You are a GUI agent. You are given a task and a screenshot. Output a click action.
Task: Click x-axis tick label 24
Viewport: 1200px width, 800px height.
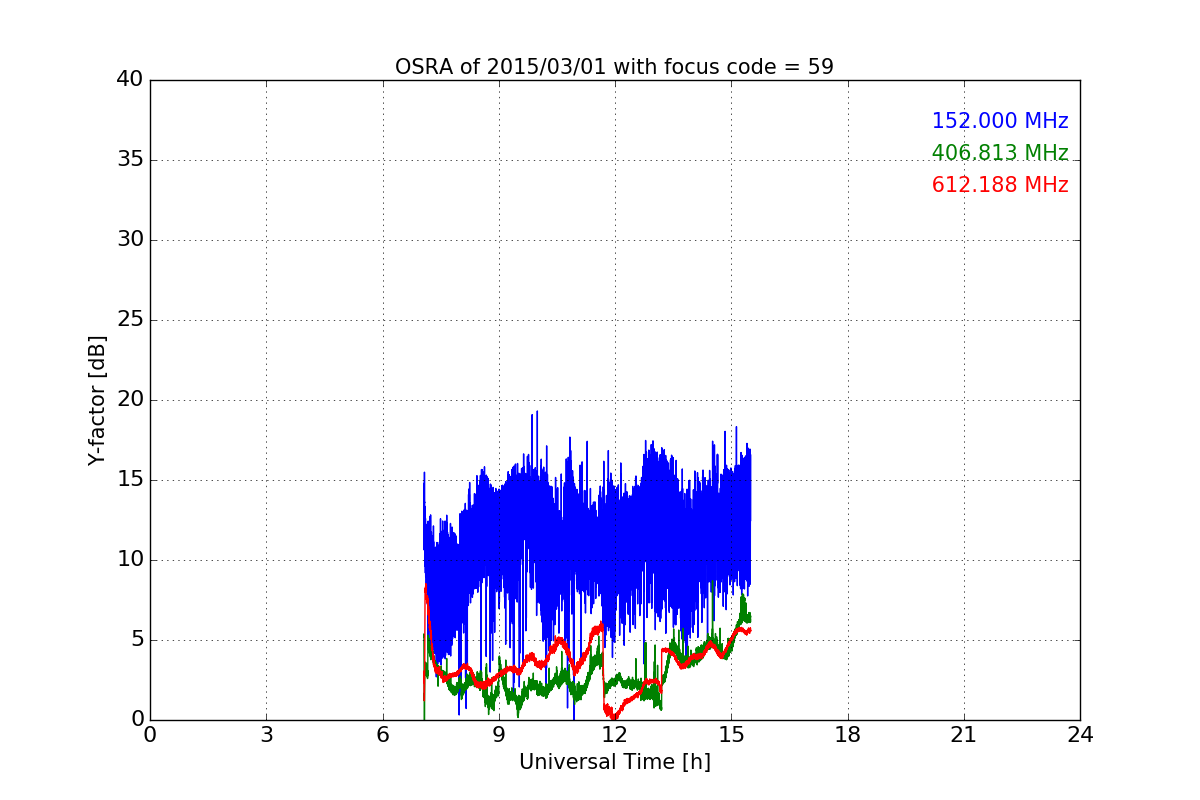pyautogui.click(x=1080, y=734)
